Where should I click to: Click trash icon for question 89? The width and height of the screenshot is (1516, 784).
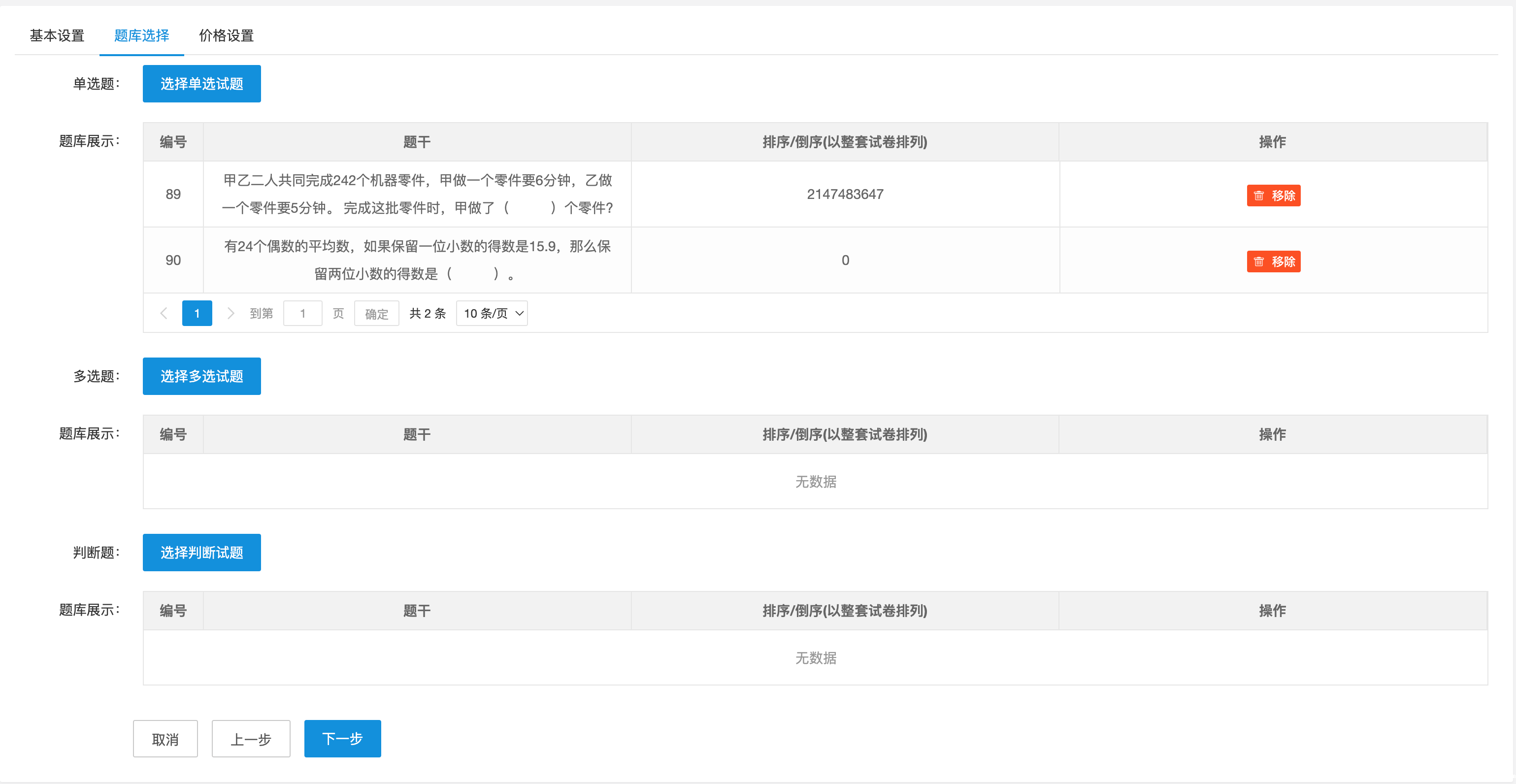[x=1258, y=196]
